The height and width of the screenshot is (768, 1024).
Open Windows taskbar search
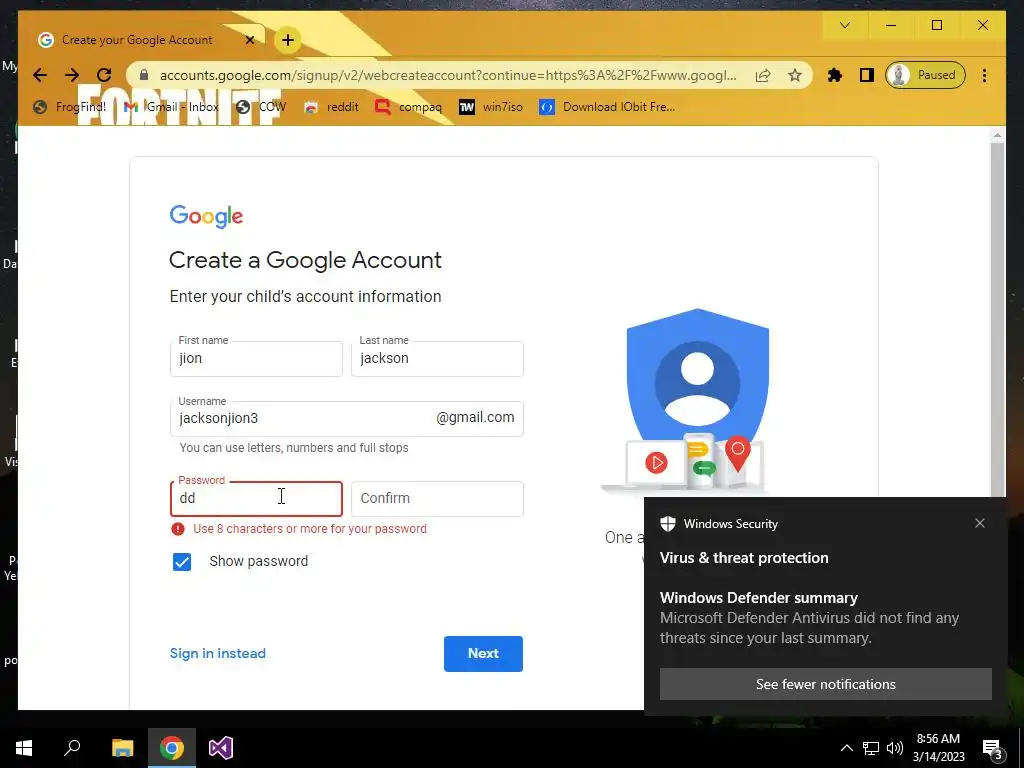pos(72,748)
